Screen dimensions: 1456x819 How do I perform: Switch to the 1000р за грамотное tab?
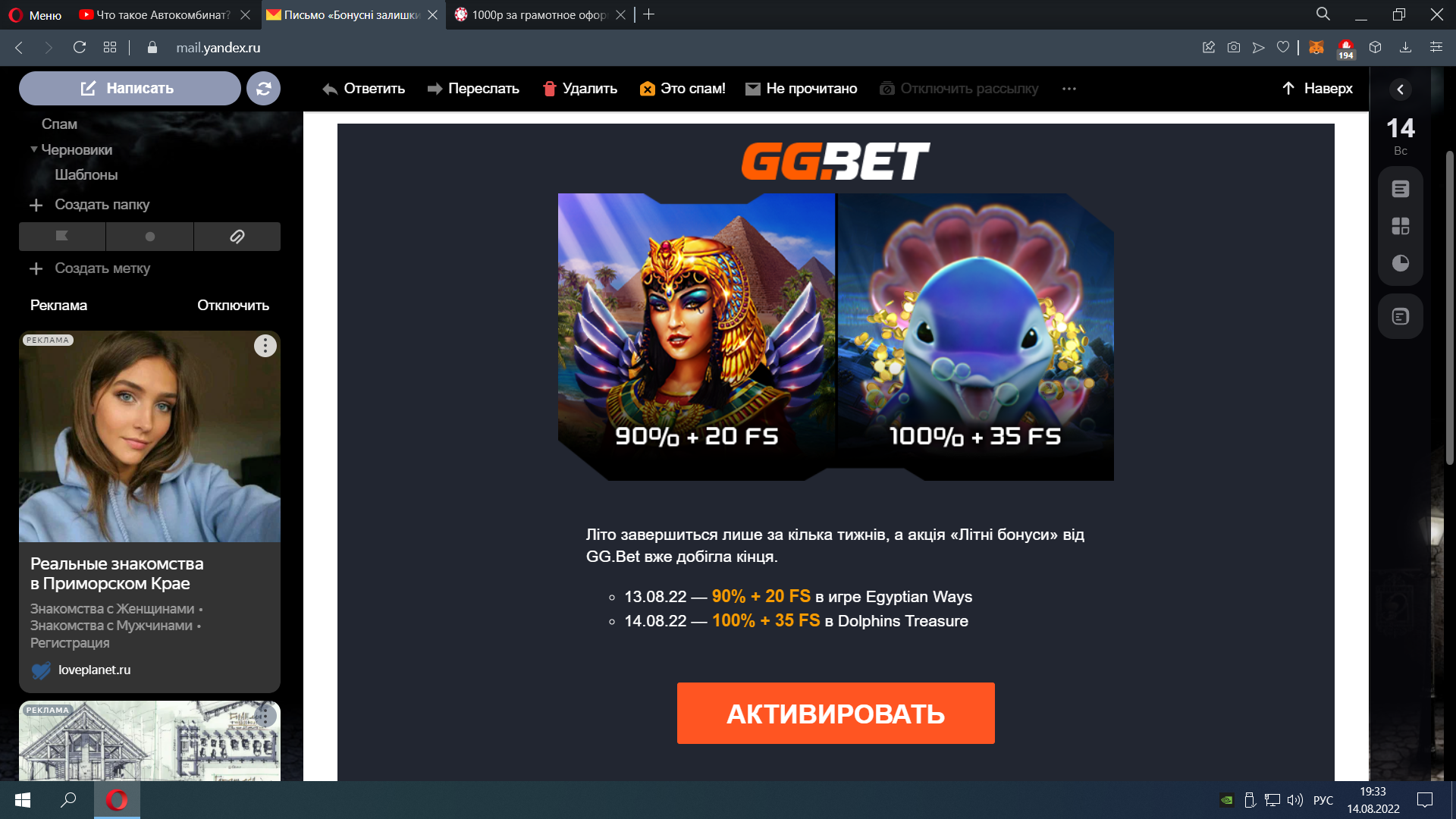(540, 14)
